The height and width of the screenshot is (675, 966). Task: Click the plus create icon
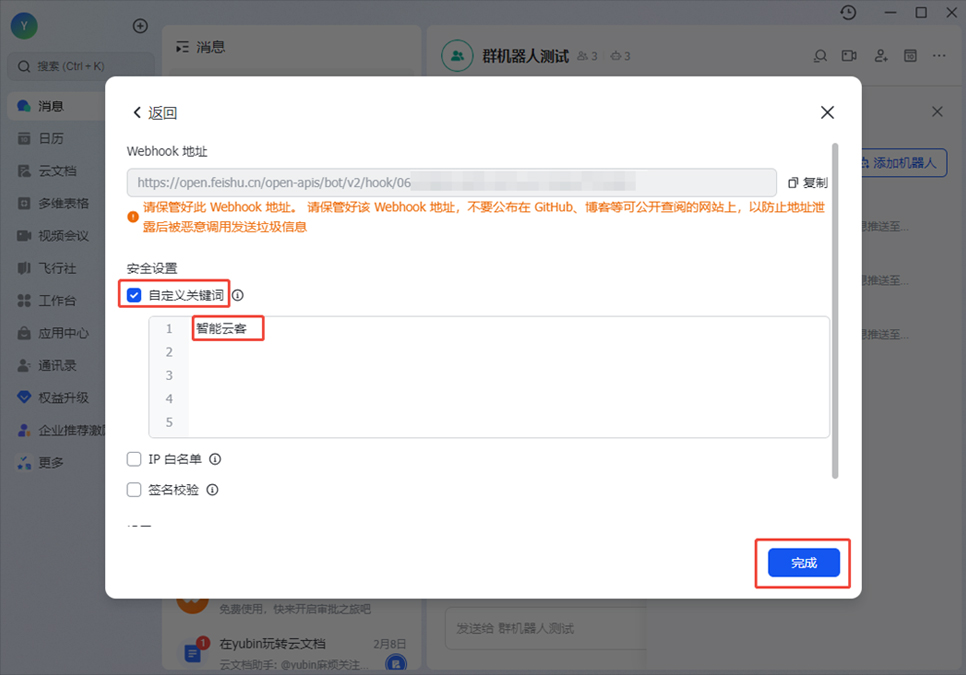[140, 26]
